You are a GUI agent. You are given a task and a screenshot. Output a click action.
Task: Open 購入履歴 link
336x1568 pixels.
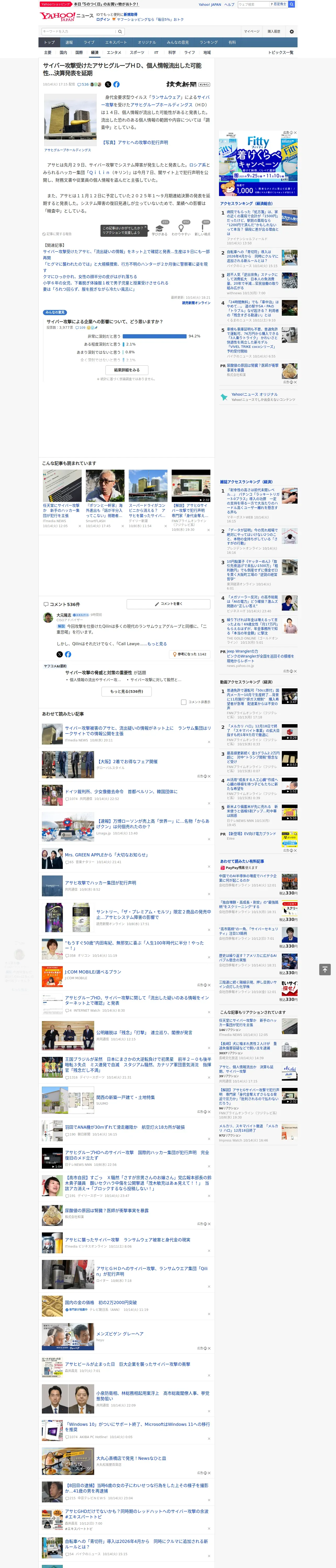pos(274,31)
